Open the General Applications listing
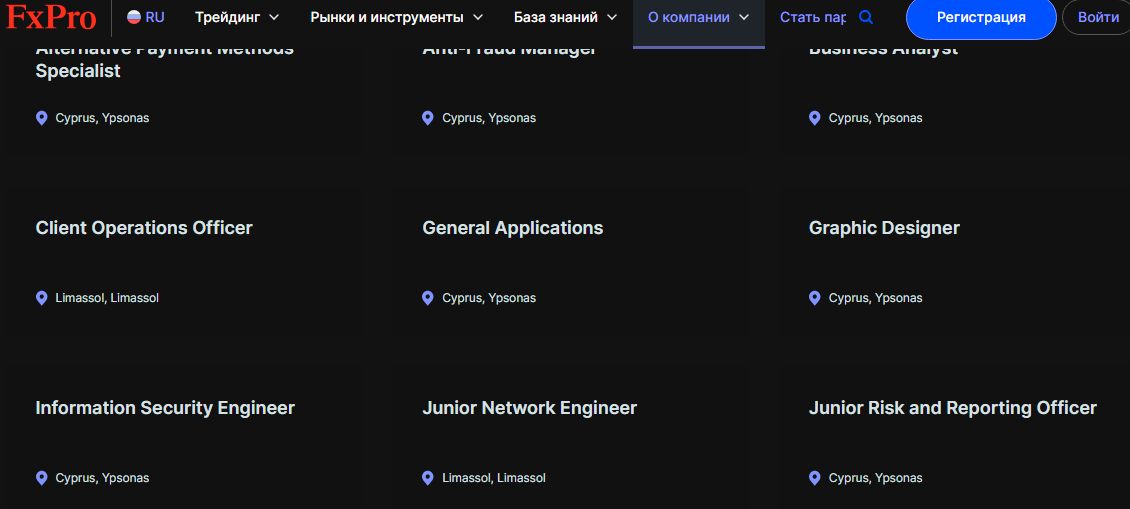Image resolution: width=1130 pixels, height=509 pixels. pos(512,228)
